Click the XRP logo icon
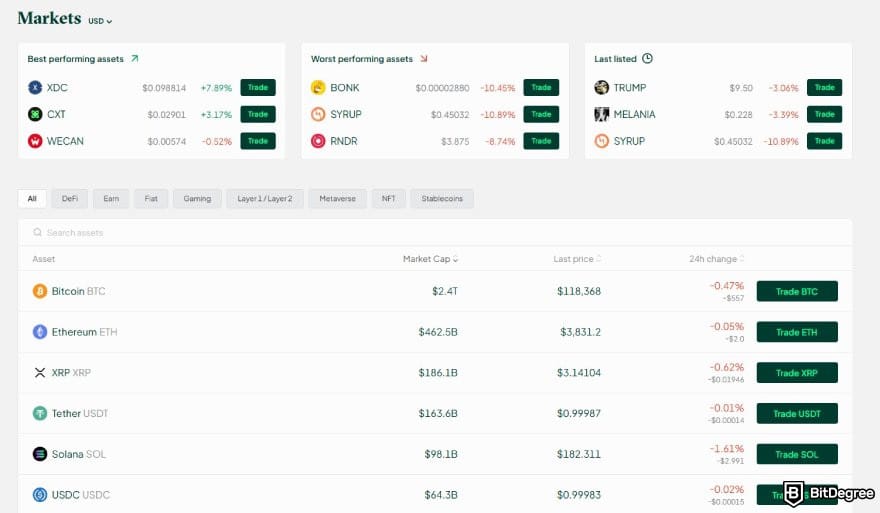The height and width of the screenshot is (513, 880). coord(40,373)
